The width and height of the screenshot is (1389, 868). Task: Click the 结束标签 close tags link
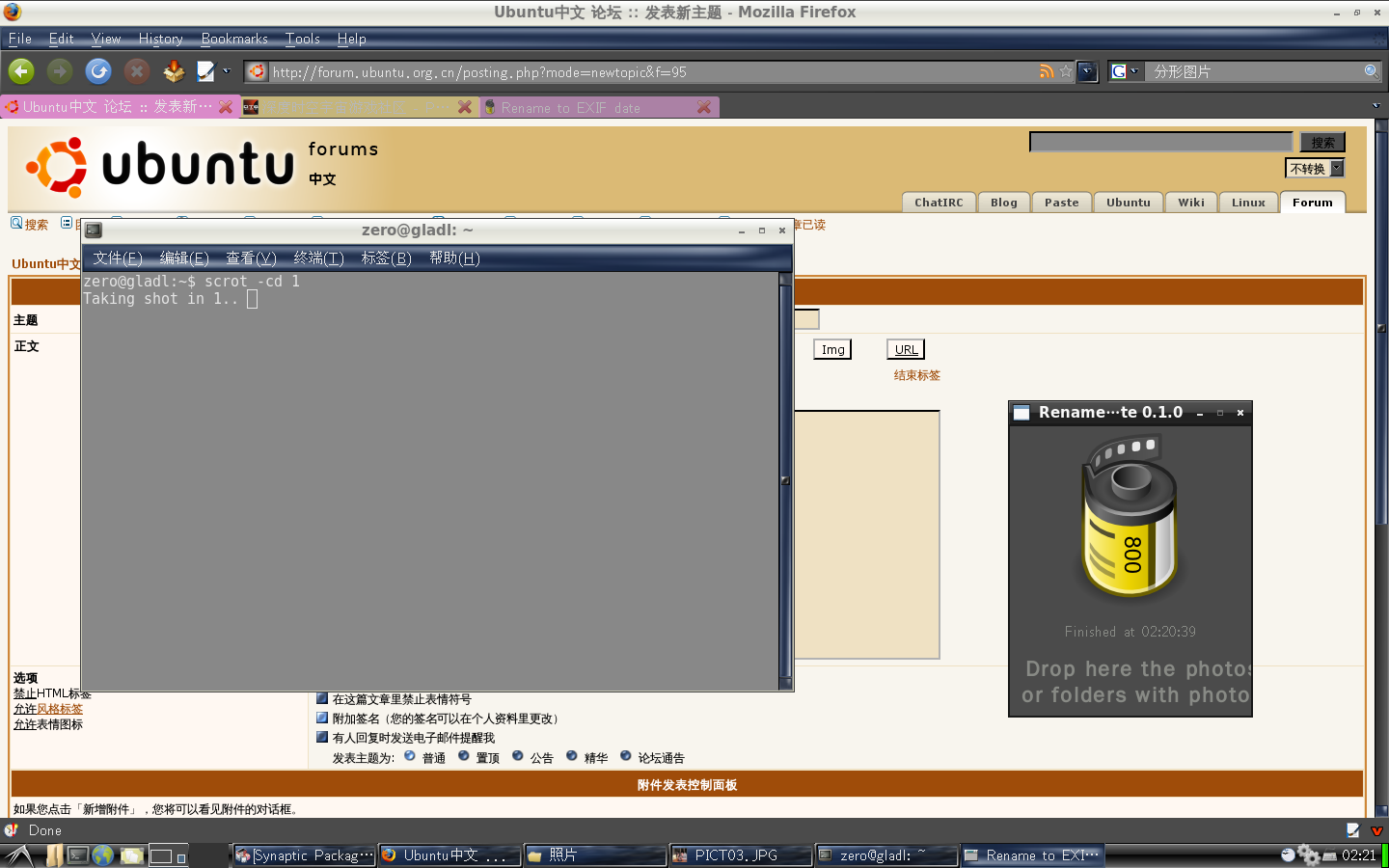click(x=916, y=375)
